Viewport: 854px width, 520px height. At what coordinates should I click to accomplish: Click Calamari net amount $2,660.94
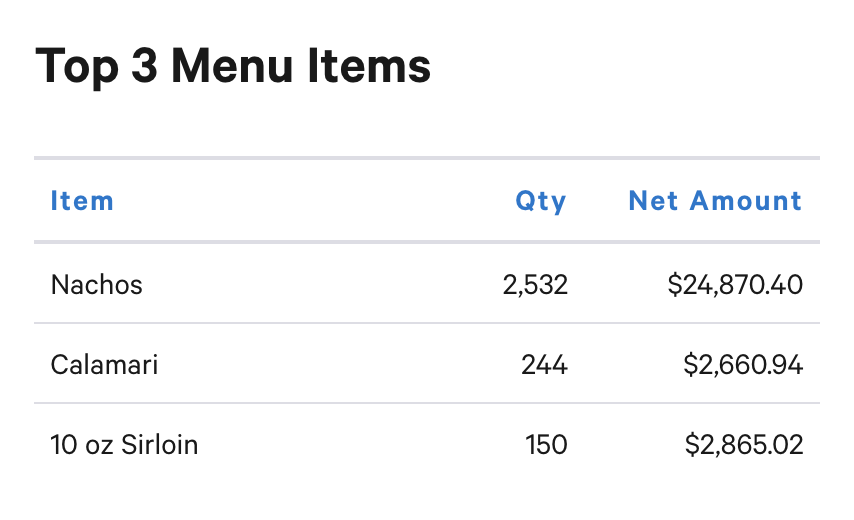click(743, 365)
